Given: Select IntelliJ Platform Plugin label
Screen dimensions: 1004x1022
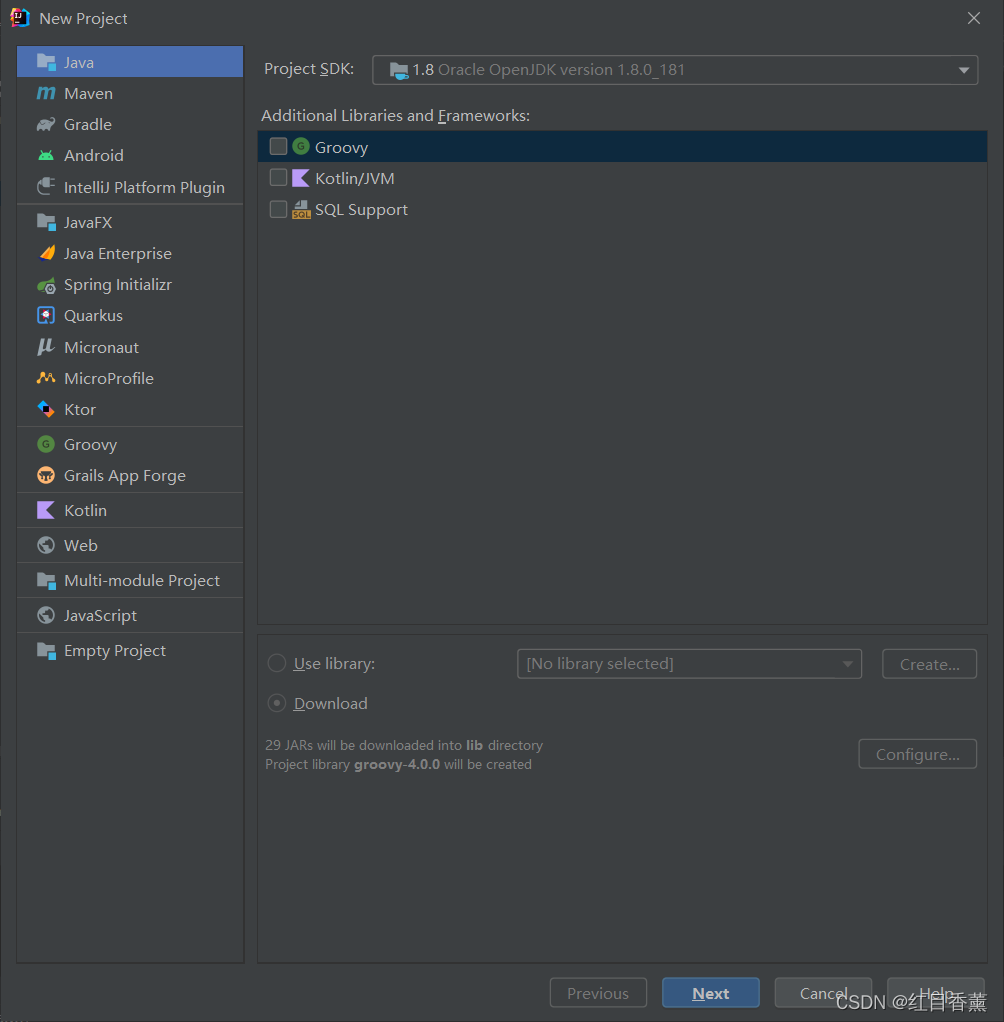Looking at the screenshot, I should (x=144, y=188).
